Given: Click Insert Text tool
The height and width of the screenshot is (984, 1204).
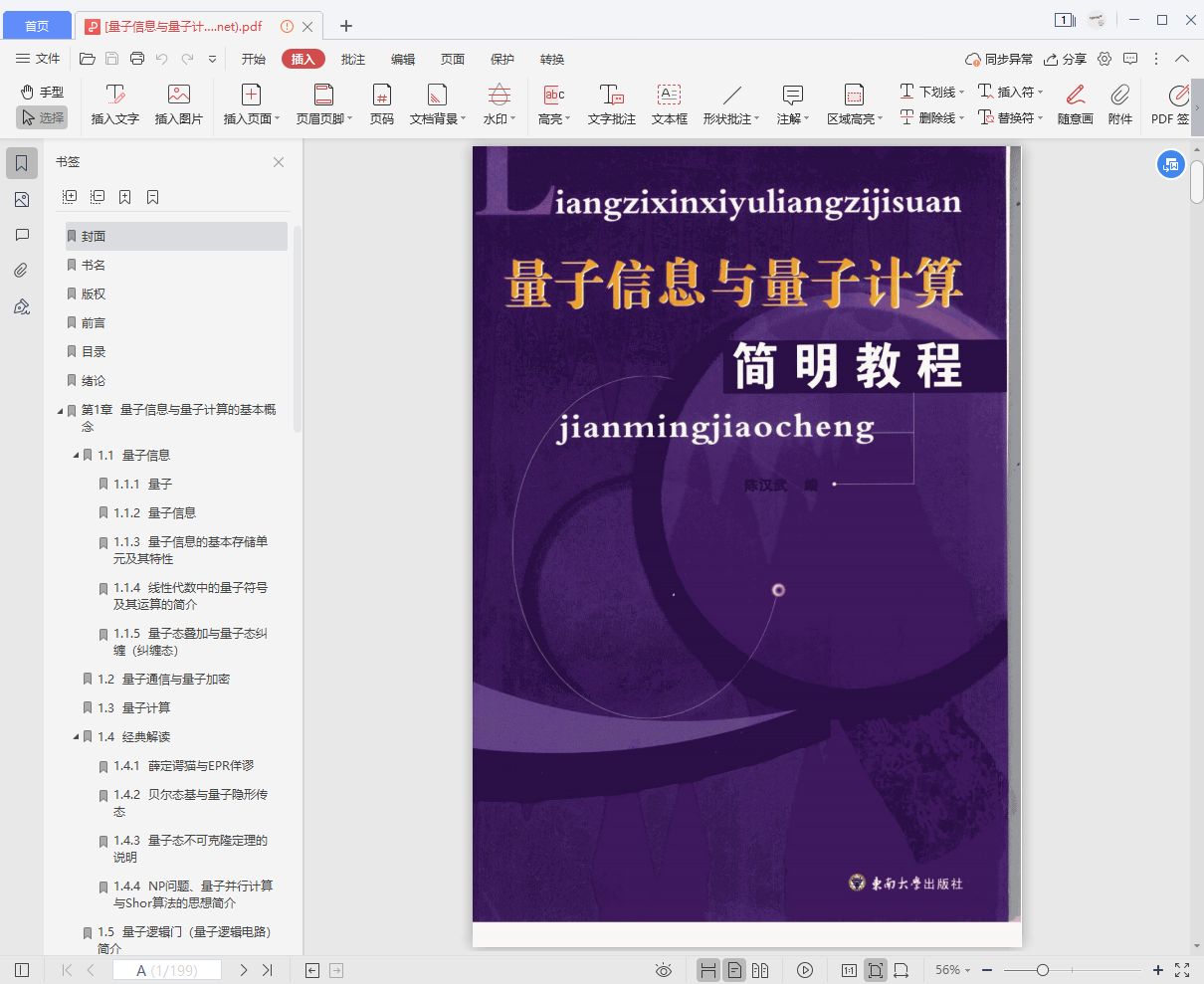Looking at the screenshot, I should (115, 104).
